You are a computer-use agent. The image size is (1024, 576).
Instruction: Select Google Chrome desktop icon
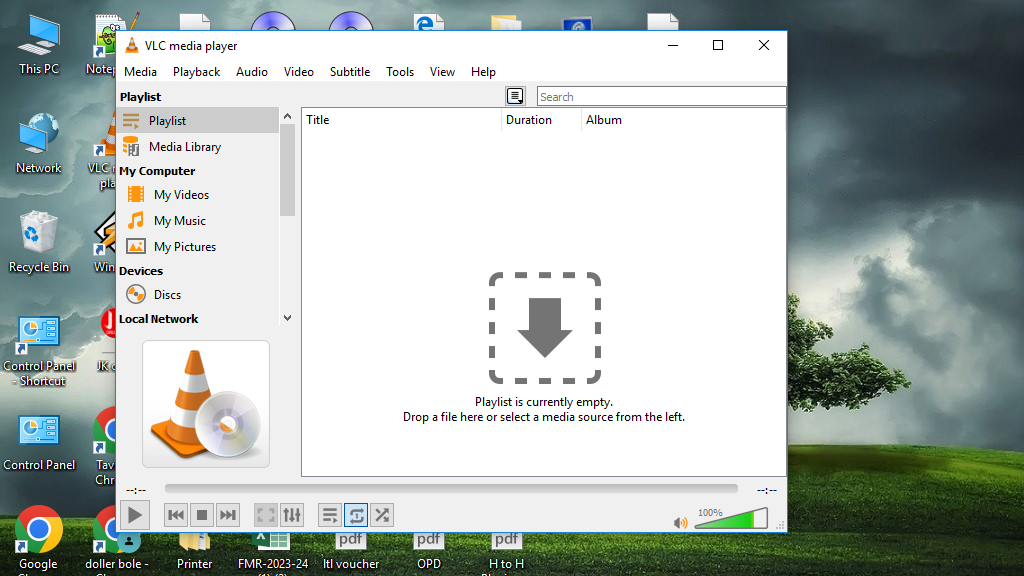pos(38,539)
